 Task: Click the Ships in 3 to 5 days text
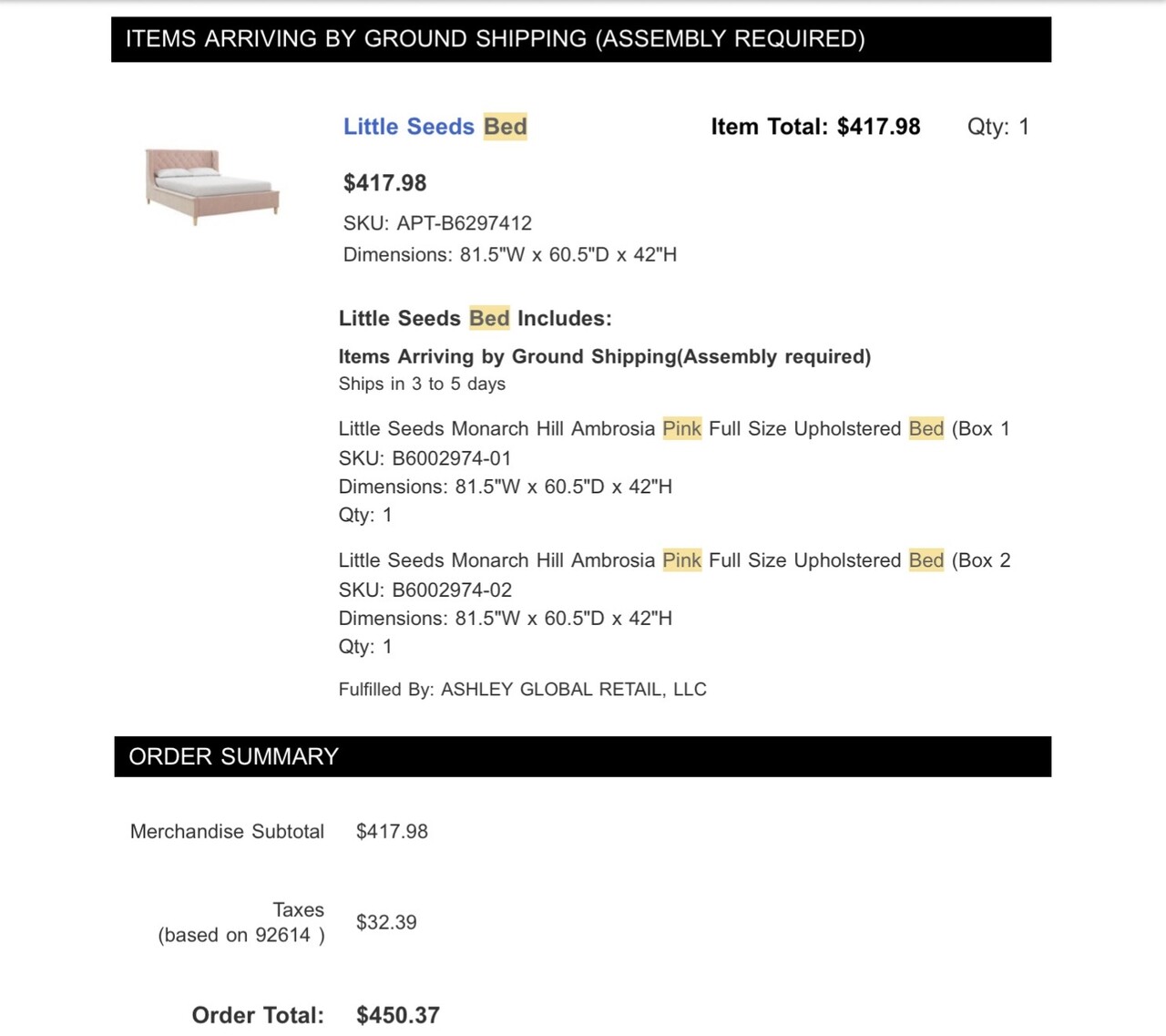(x=422, y=384)
